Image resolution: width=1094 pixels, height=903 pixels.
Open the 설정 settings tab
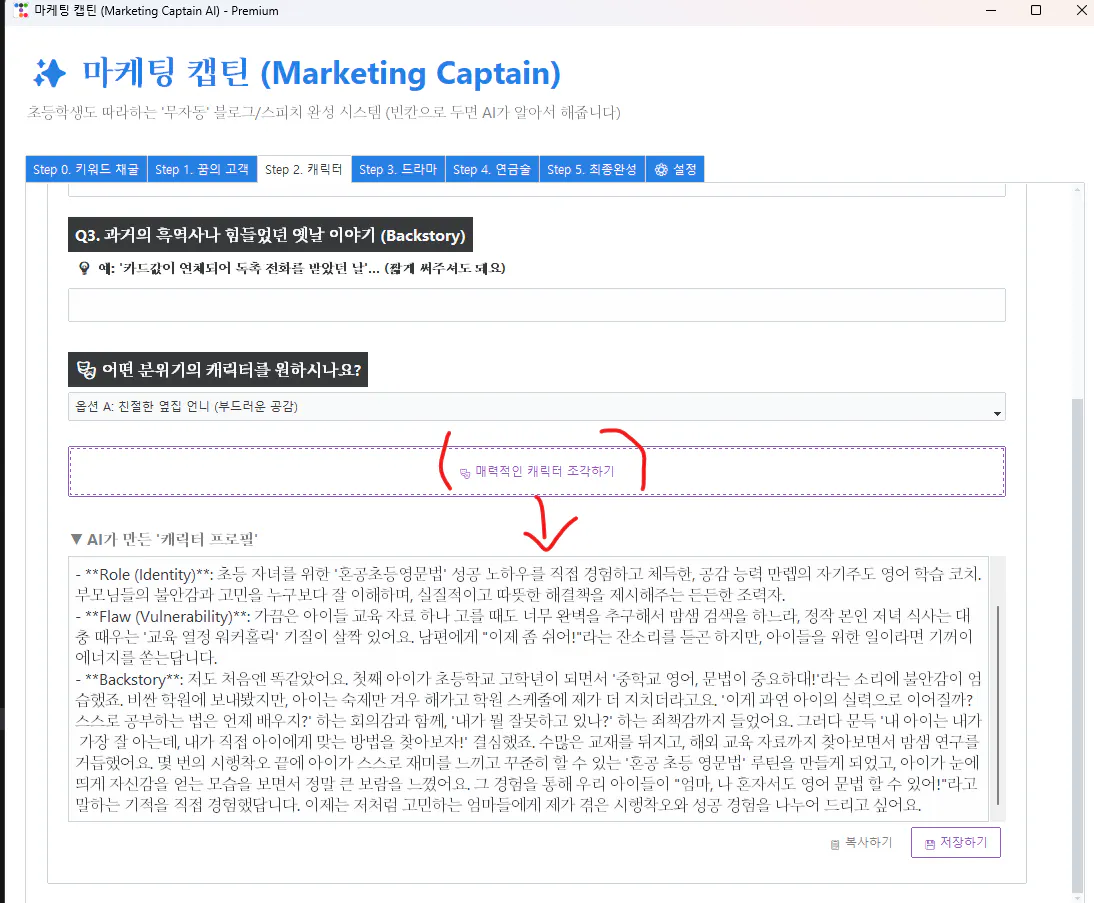675,169
